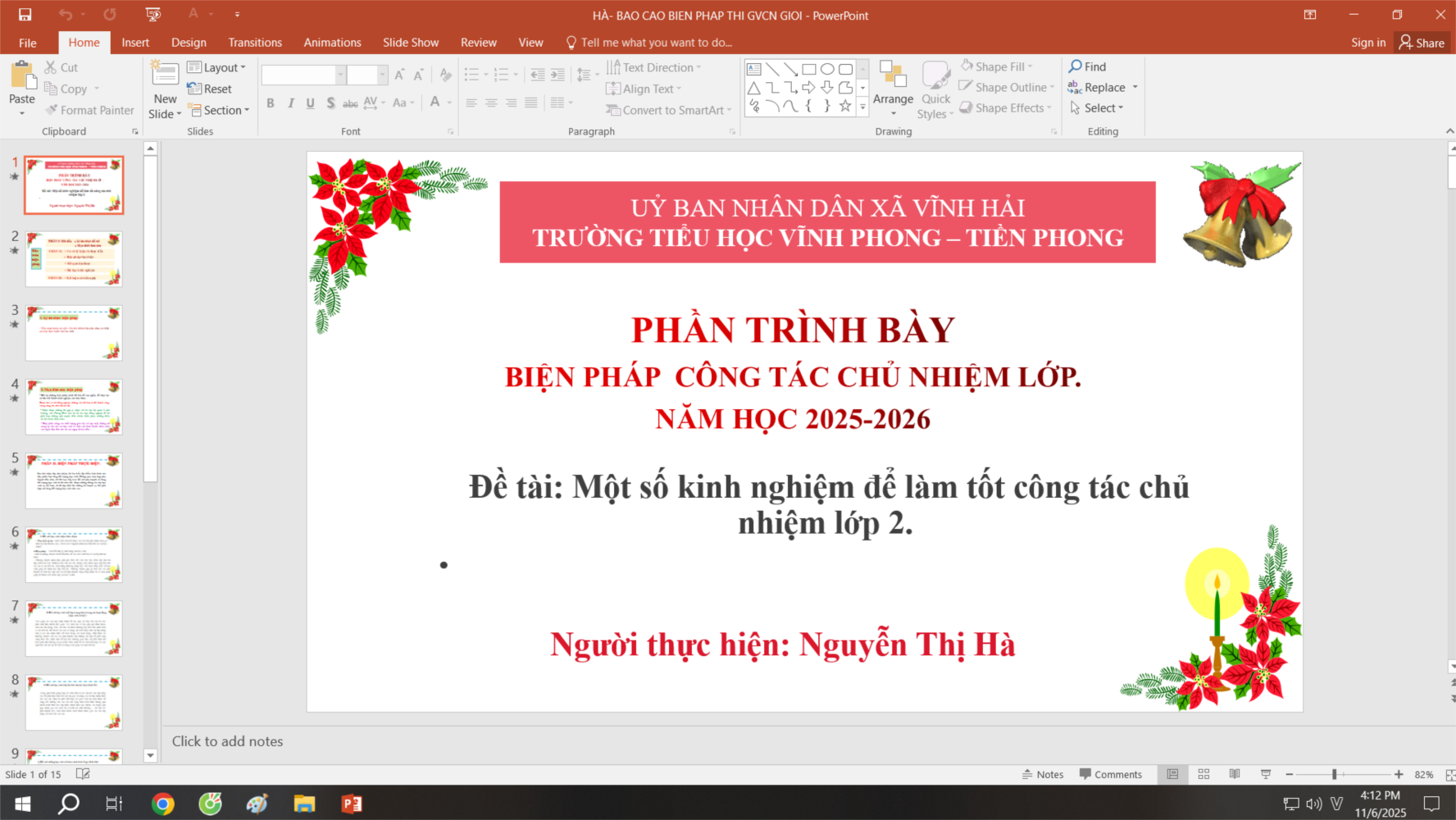The height and width of the screenshot is (820, 1456).
Task: Expand the Section dropdown
Action: [219, 110]
